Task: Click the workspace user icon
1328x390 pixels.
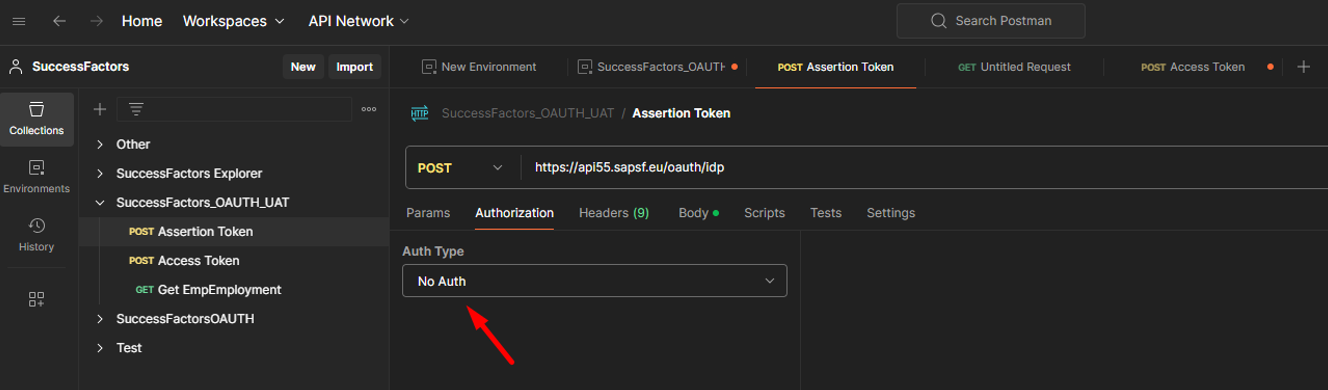Action: point(16,67)
